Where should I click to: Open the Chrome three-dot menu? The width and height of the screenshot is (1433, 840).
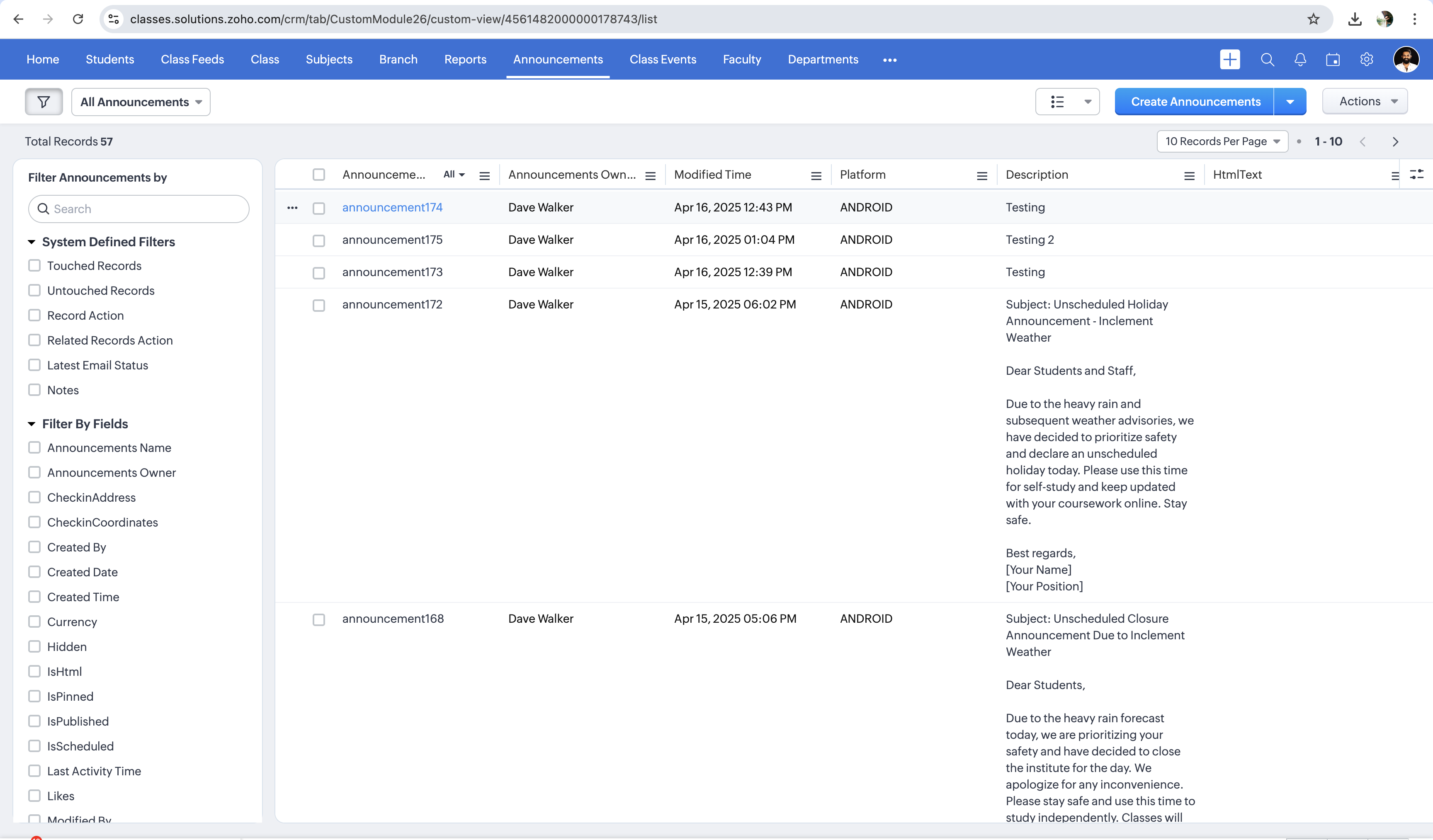tap(1415, 19)
